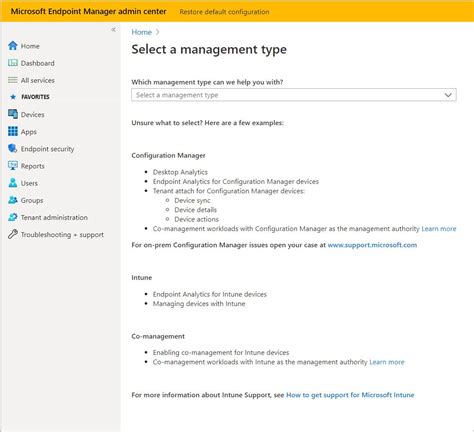Click 'Endpoint Analytics for Configuration Manager devices' text

point(236,182)
